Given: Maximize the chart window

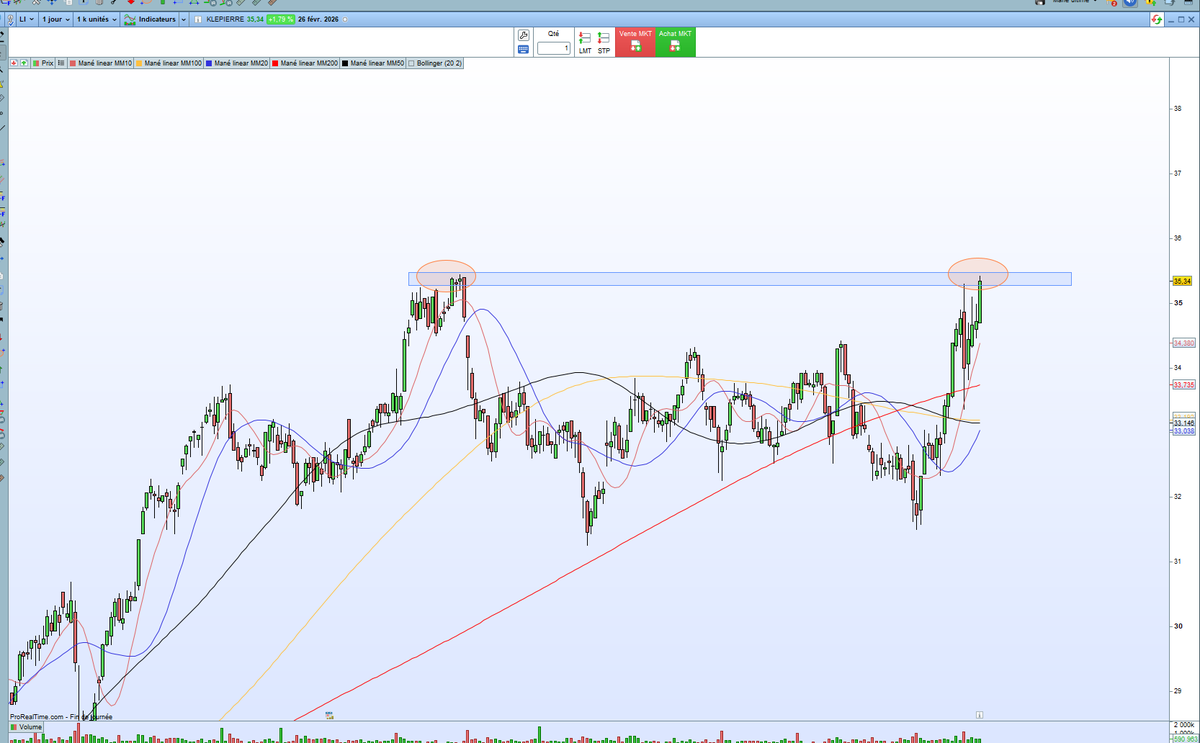Looking at the screenshot, I should click(1181, 19).
